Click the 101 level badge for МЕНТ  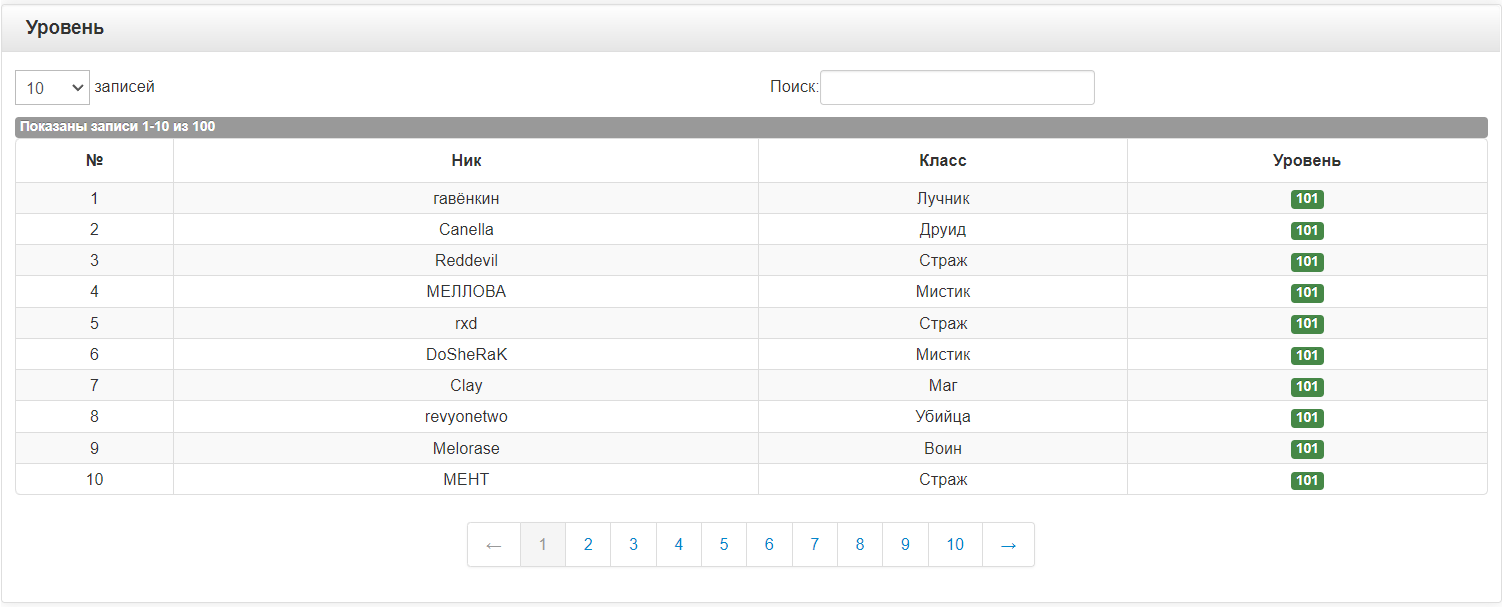1306,480
